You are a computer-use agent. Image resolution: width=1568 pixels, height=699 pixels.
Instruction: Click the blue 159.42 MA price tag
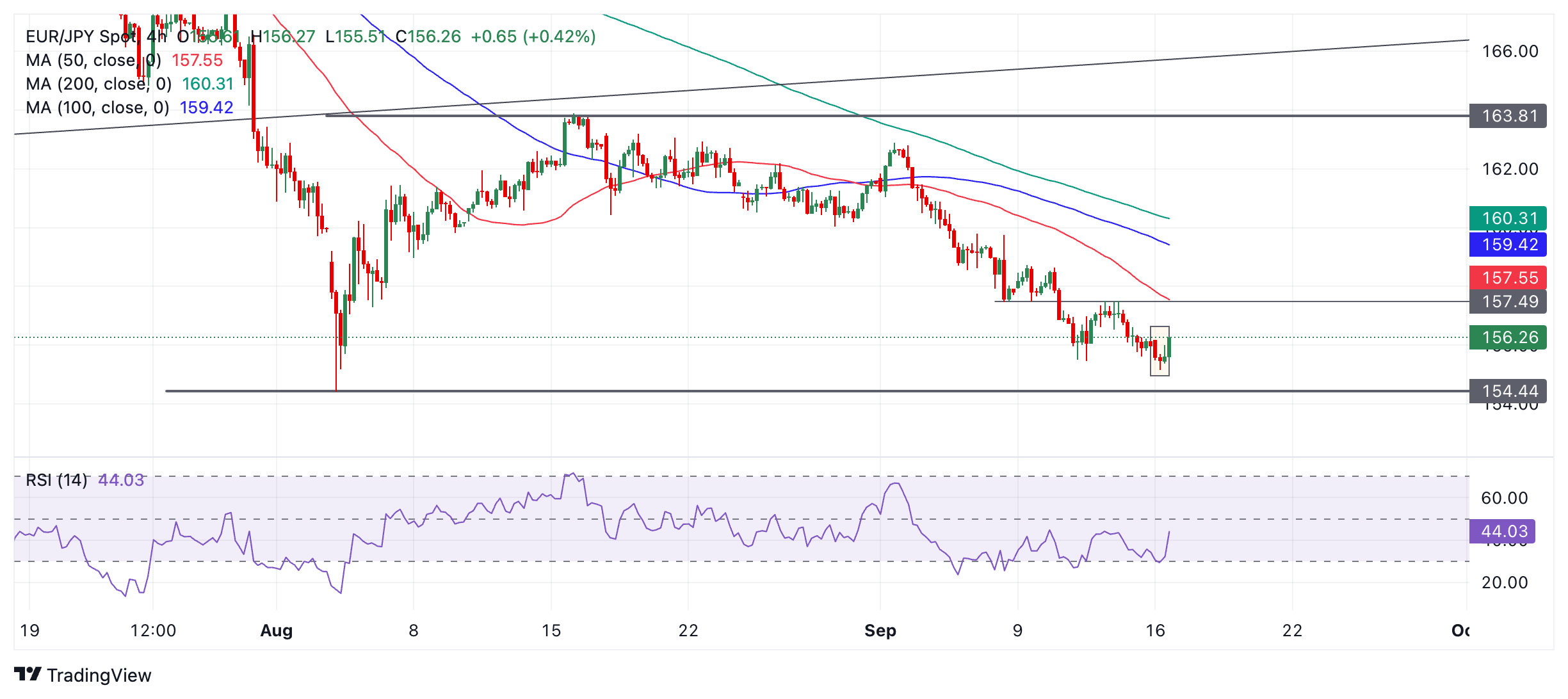[x=1507, y=245]
